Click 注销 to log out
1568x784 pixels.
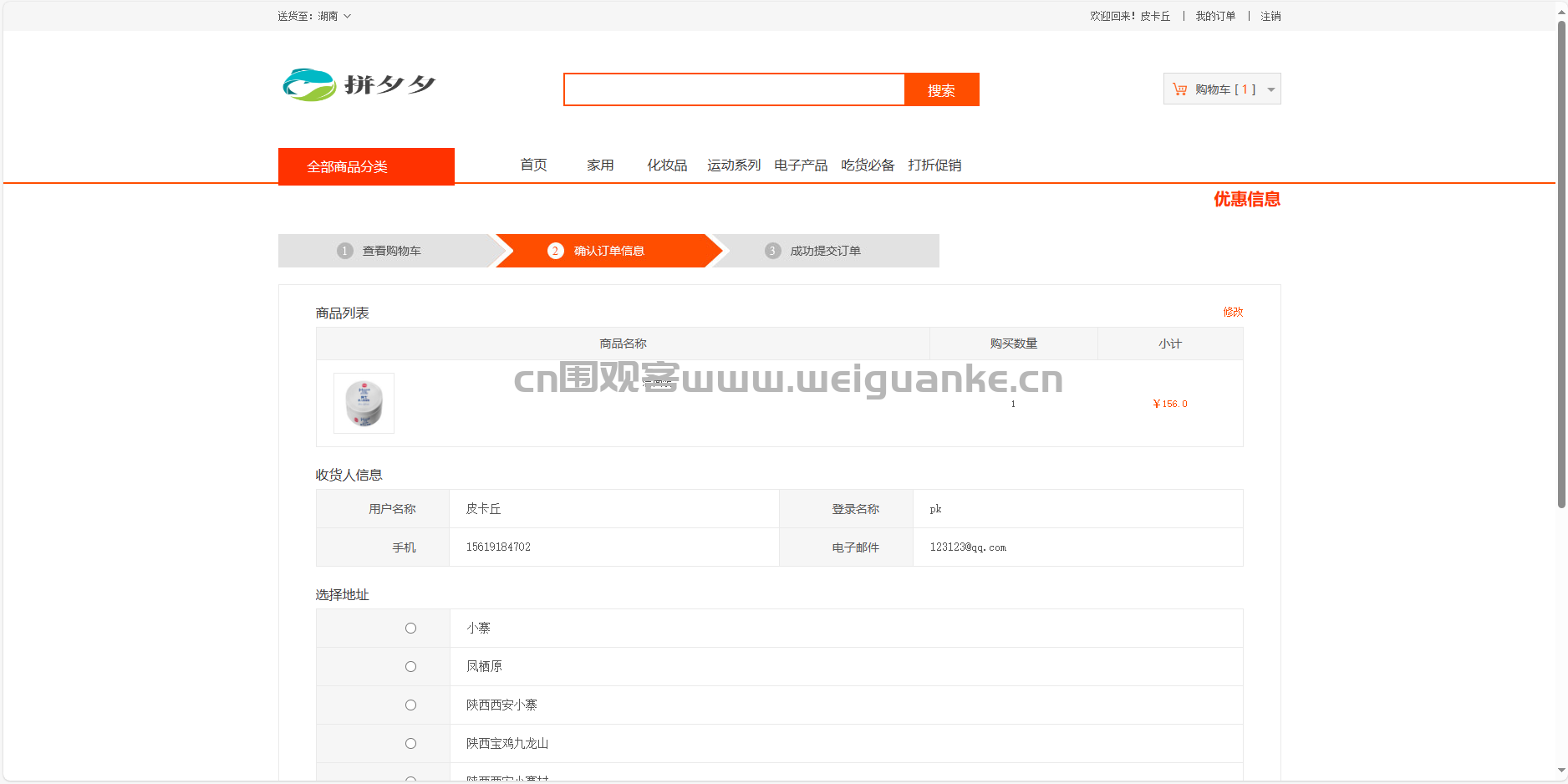coord(1270,16)
